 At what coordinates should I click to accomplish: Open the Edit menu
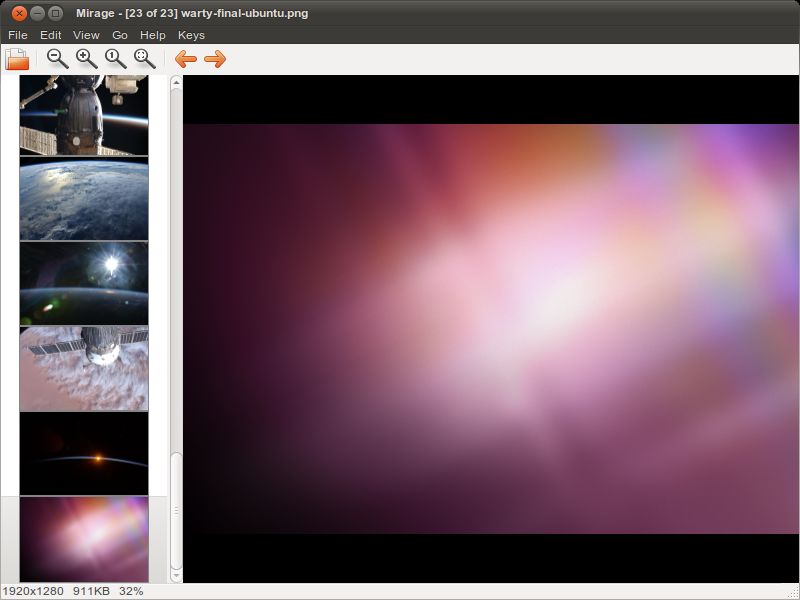coord(51,35)
